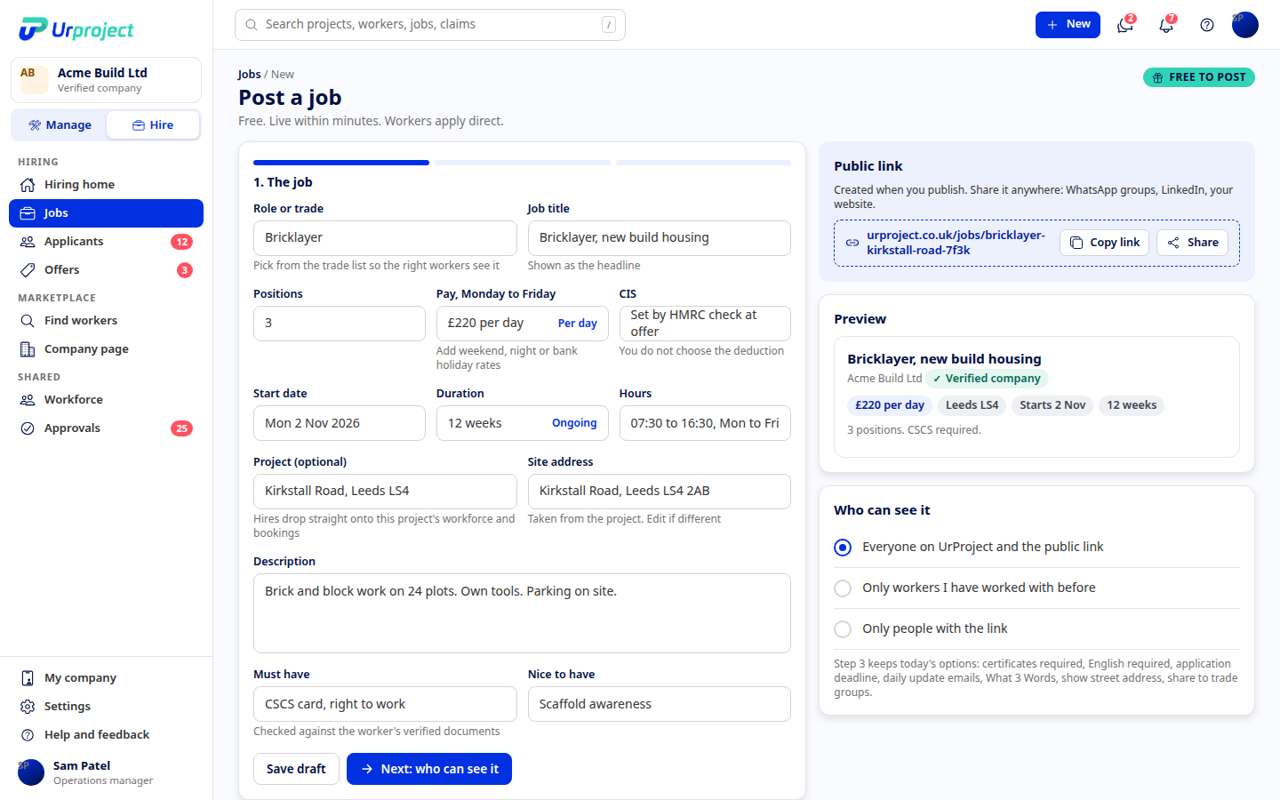This screenshot has width=1280, height=800.
Task: Open Company page in sidebar
Action: click(106, 349)
